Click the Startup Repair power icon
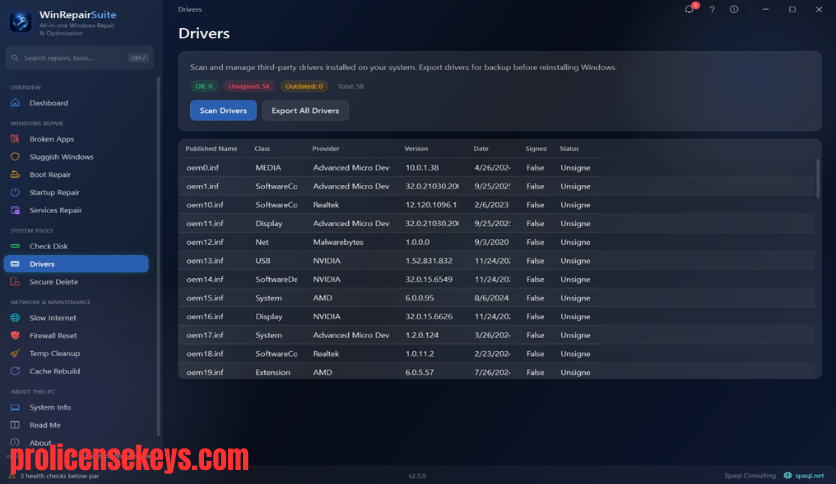Image resolution: width=836 pixels, height=484 pixels. (x=15, y=192)
